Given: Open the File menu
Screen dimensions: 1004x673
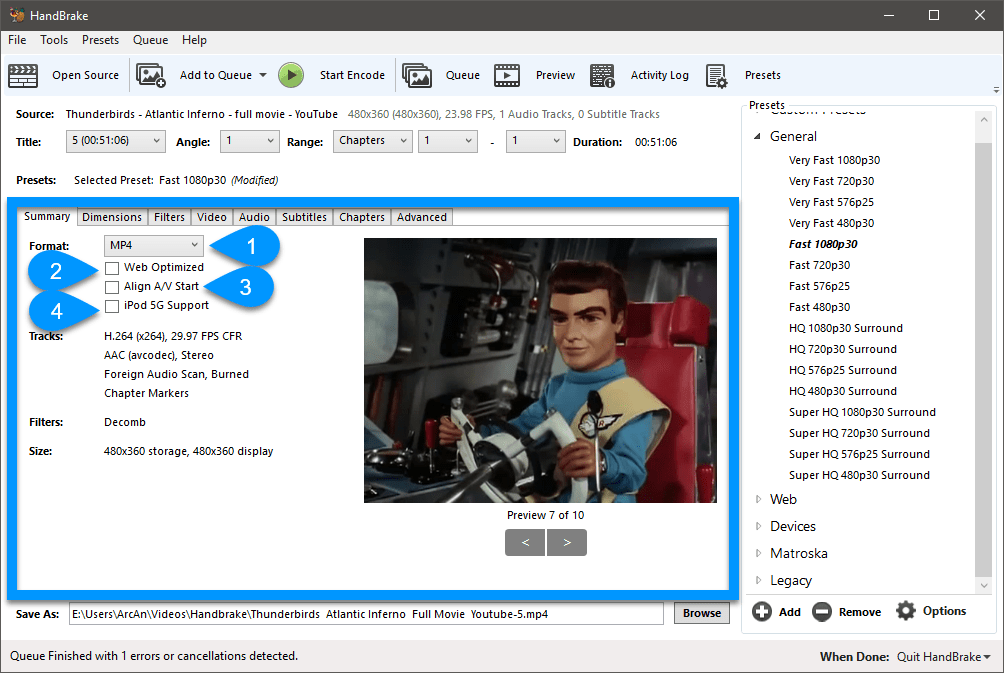Looking at the screenshot, I should click(x=17, y=40).
